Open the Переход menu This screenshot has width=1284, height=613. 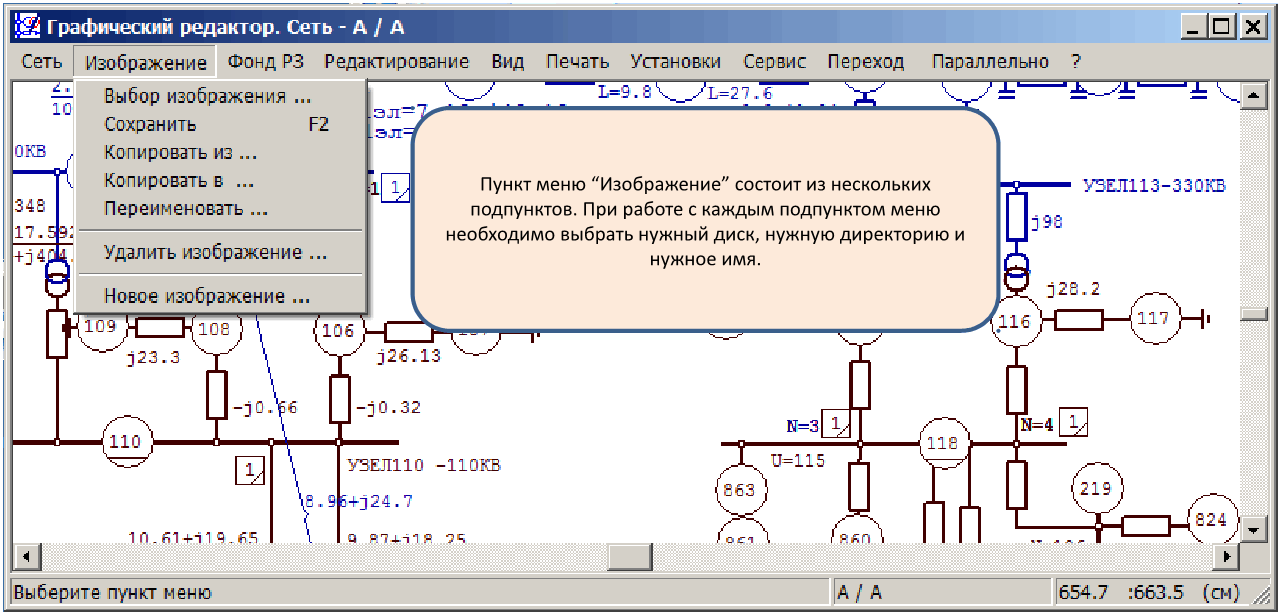tap(865, 62)
